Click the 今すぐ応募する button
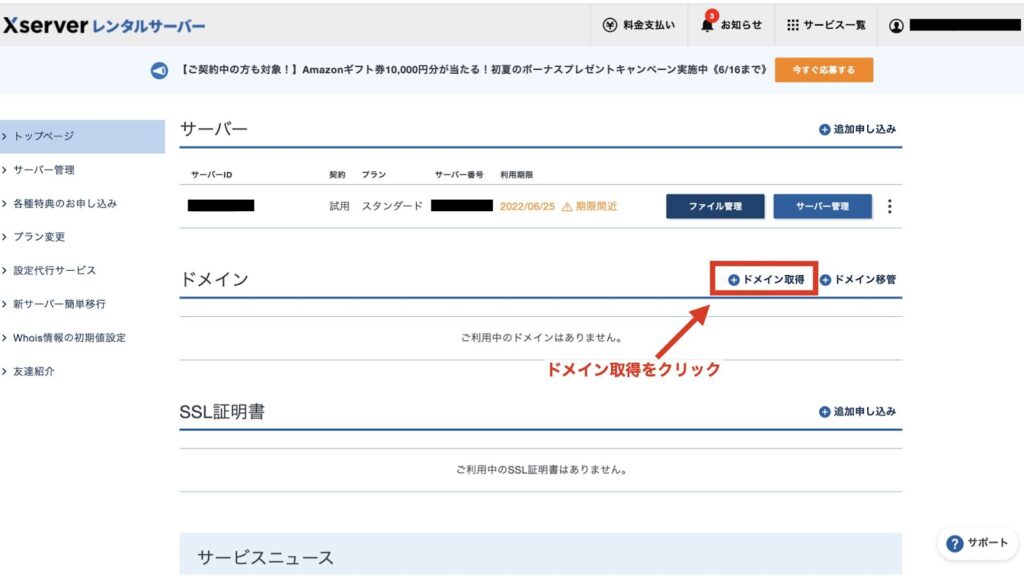Viewport: 1024px width, 576px height. coord(824,70)
